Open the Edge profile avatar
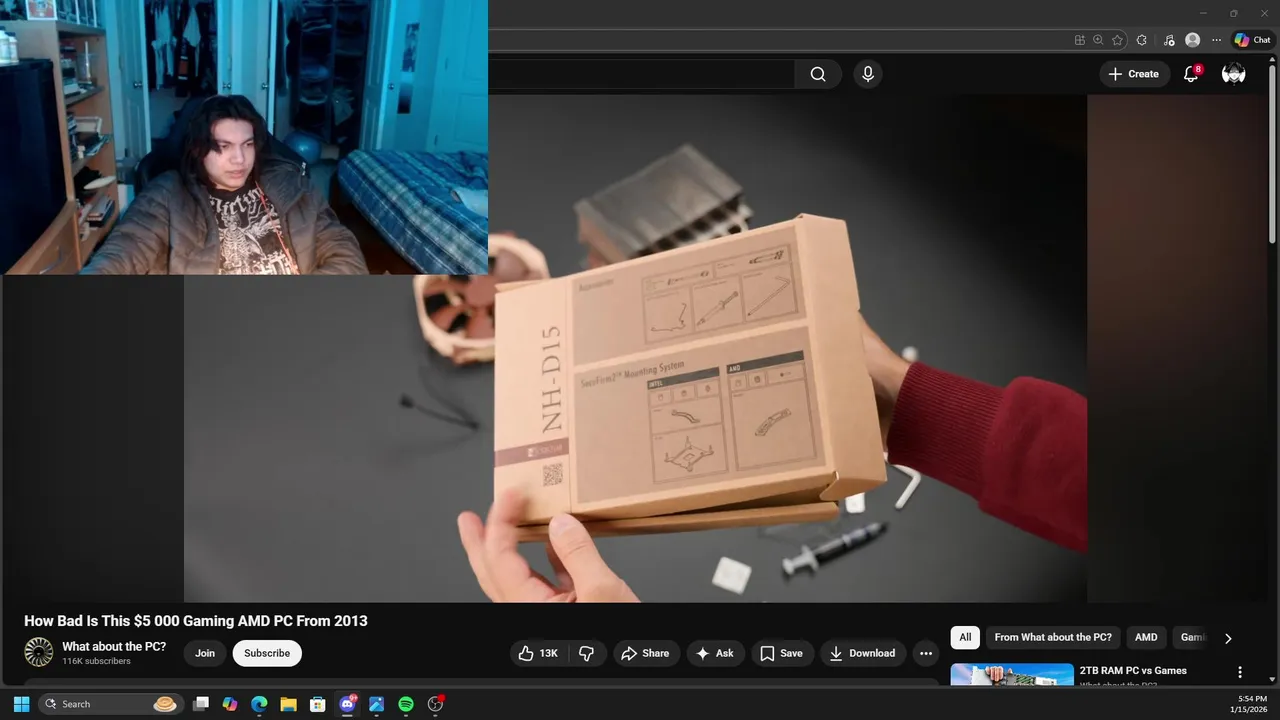Screen dimensions: 1280x720 pos(1192,40)
